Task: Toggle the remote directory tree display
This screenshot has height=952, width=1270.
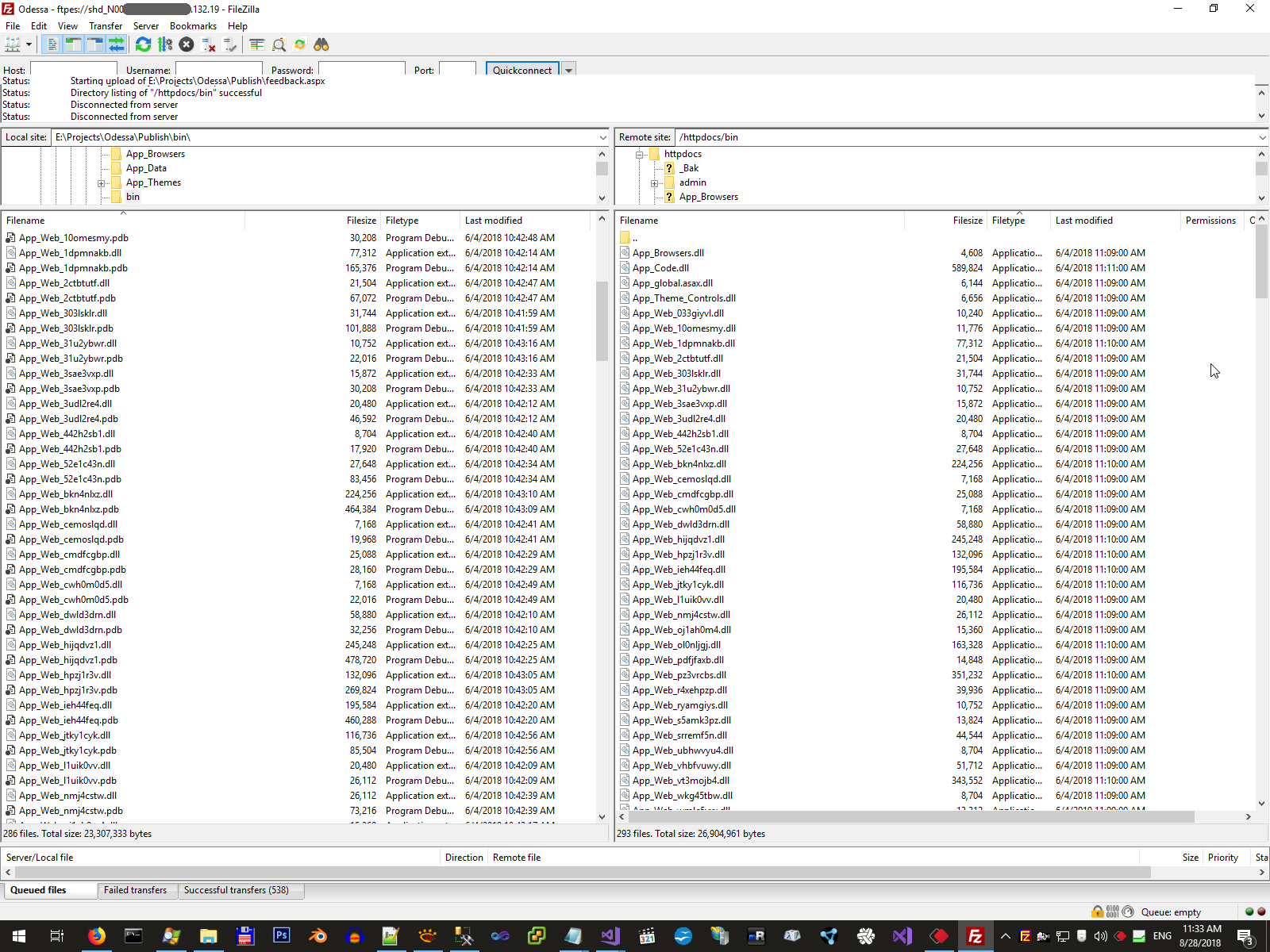Action: 94,44
